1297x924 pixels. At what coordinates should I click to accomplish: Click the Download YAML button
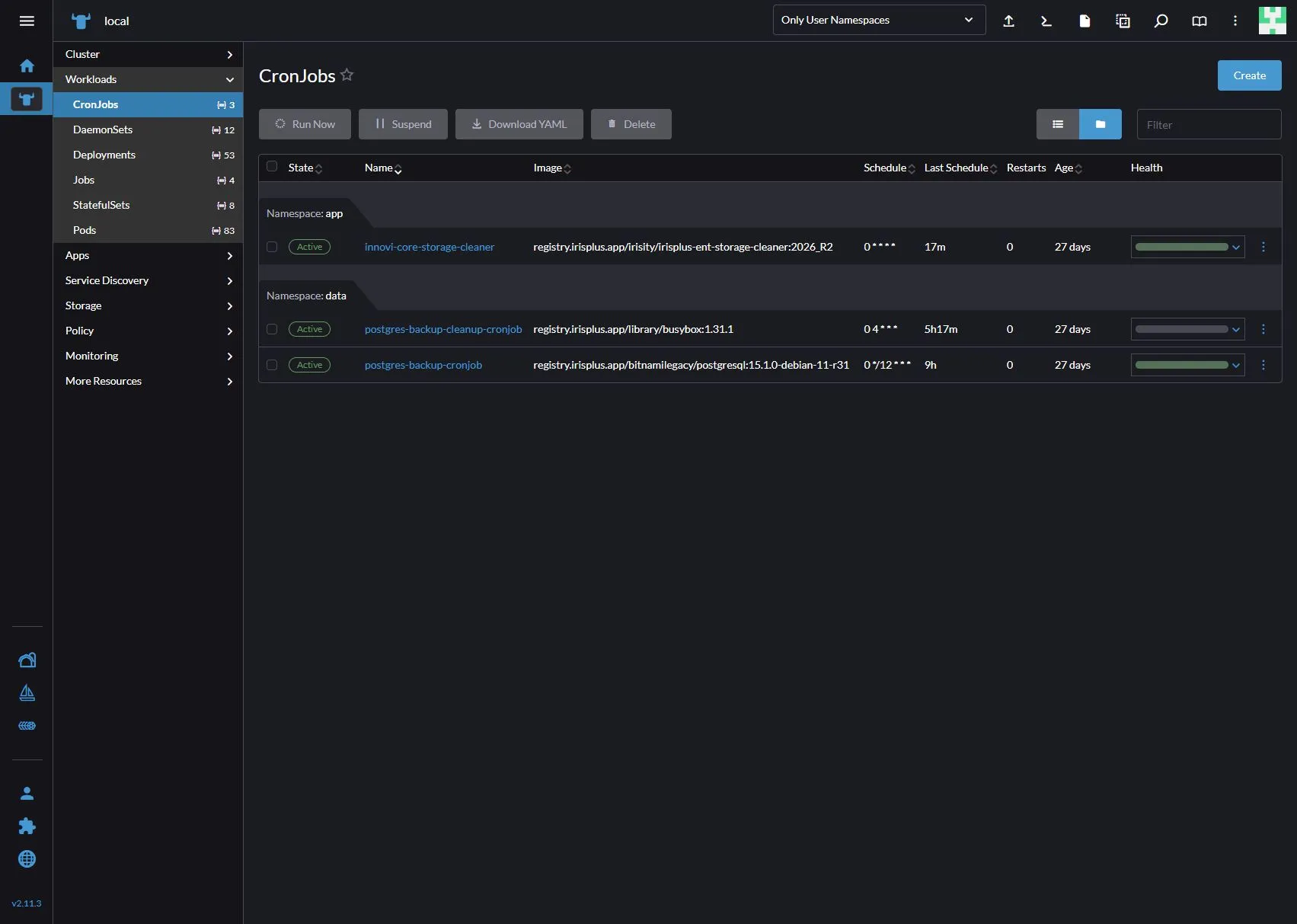point(519,124)
